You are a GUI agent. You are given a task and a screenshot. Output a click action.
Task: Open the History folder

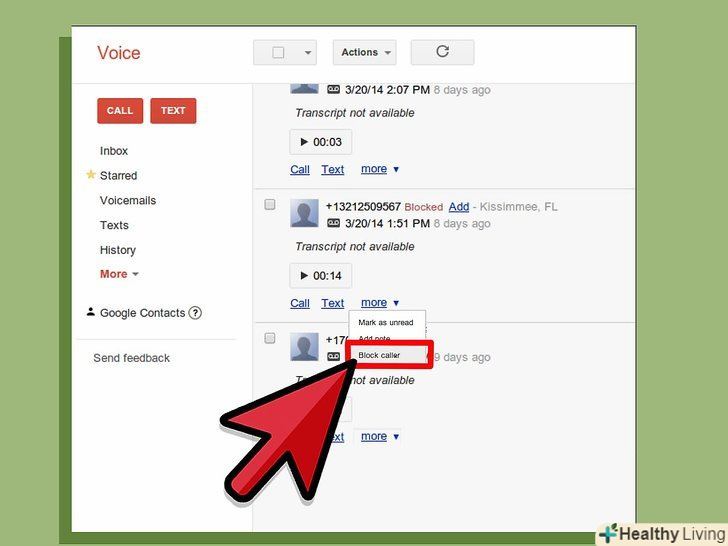coord(117,250)
